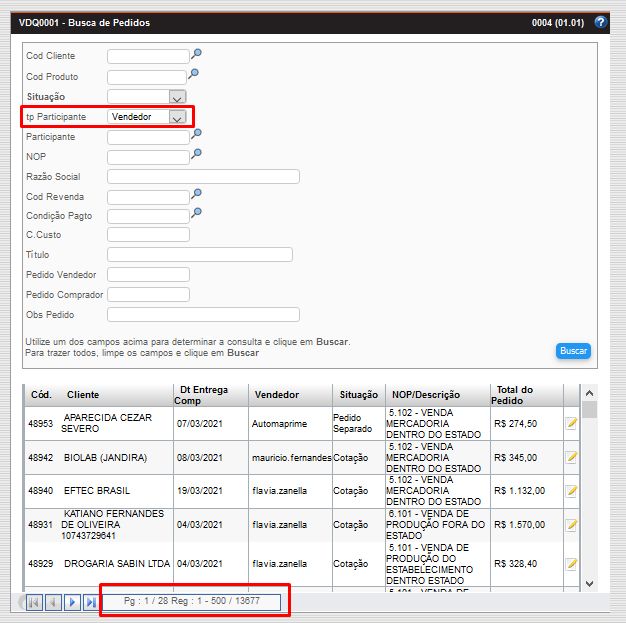Screen dimensions: 626x623
Task: Sort by the Cliente column header
Action: coord(83,395)
